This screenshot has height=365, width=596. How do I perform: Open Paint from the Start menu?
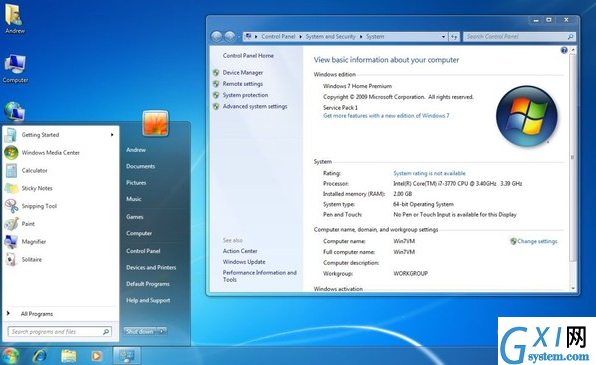tap(28, 224)
